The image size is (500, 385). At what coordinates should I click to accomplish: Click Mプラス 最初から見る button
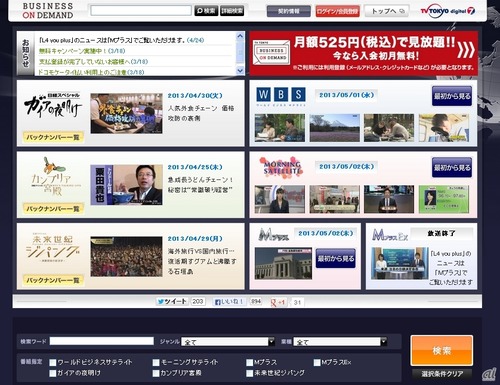[x=336, y=258]
